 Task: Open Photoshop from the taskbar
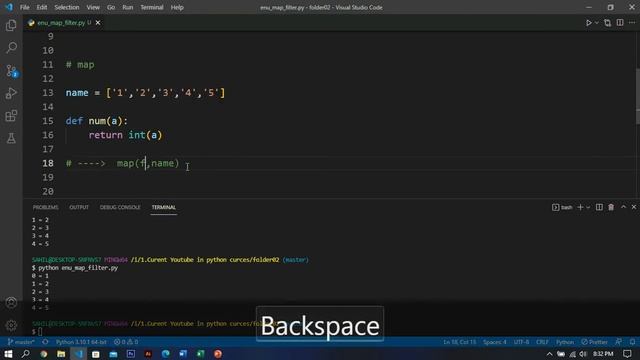tap(131, 353)
